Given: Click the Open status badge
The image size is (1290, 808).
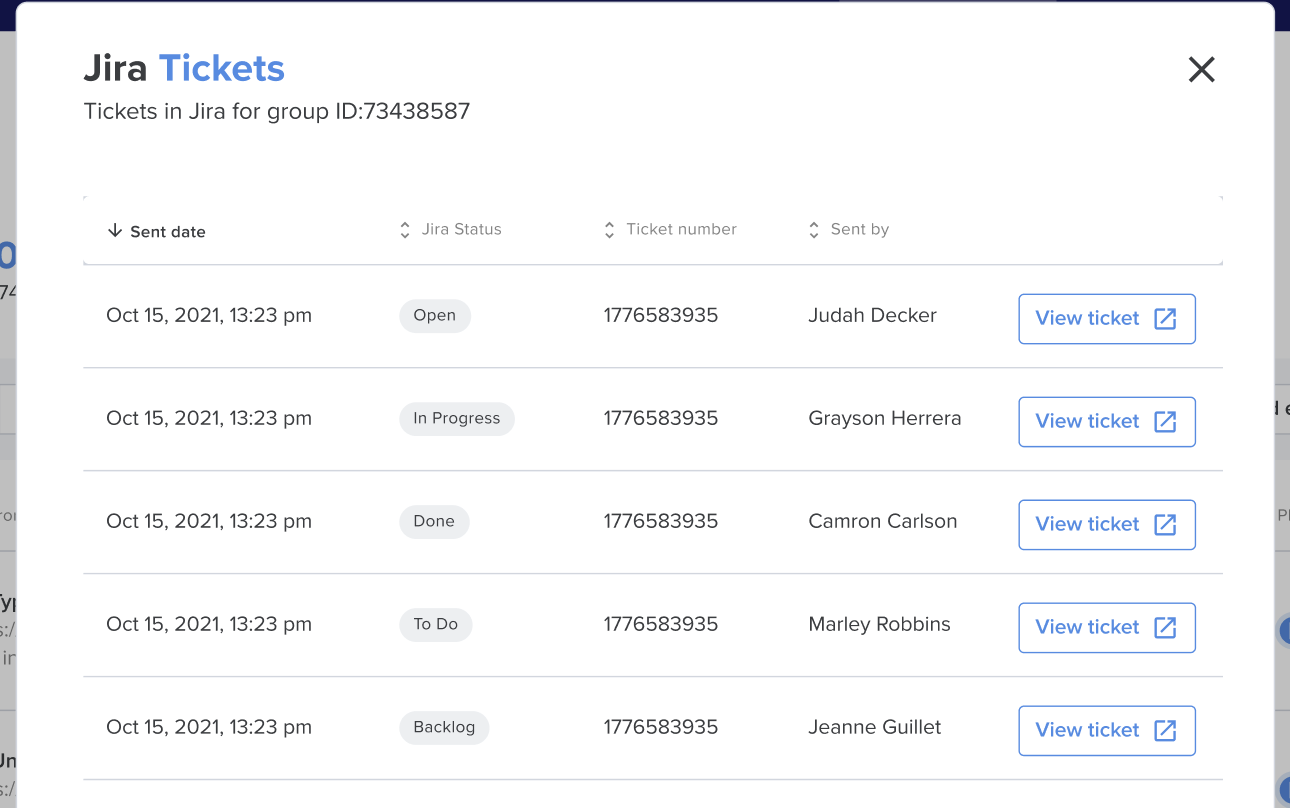Looking at the screenshot, I should 435,315.
